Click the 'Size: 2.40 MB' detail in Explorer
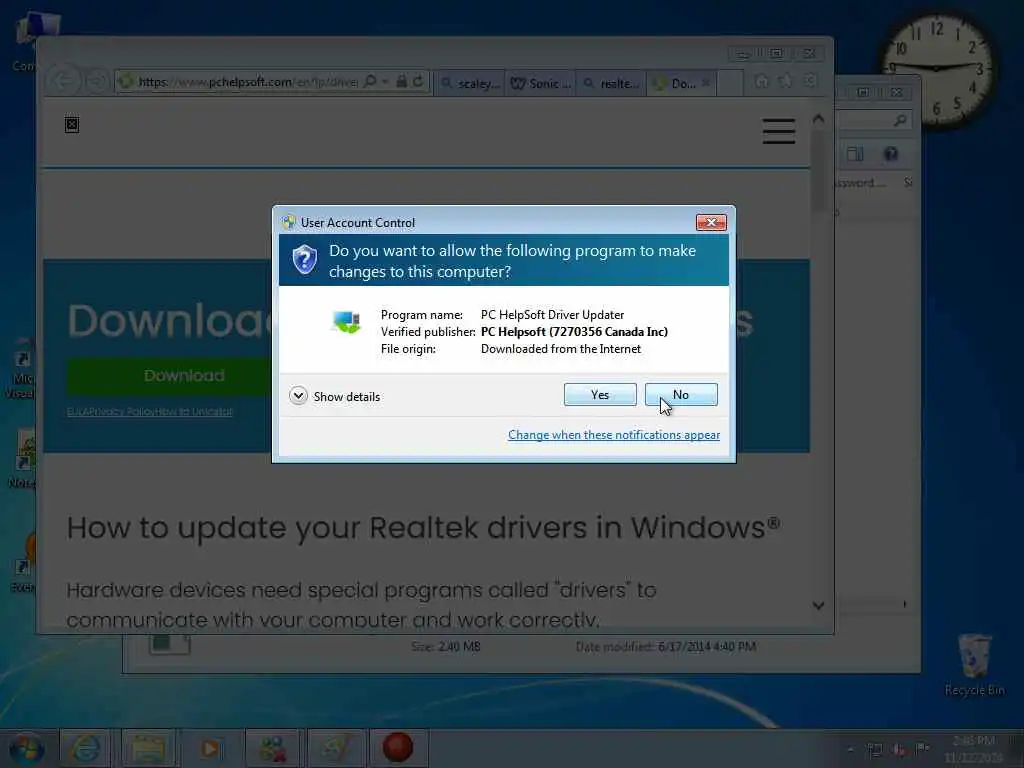 pyautogui.click(x=446, y=647)
